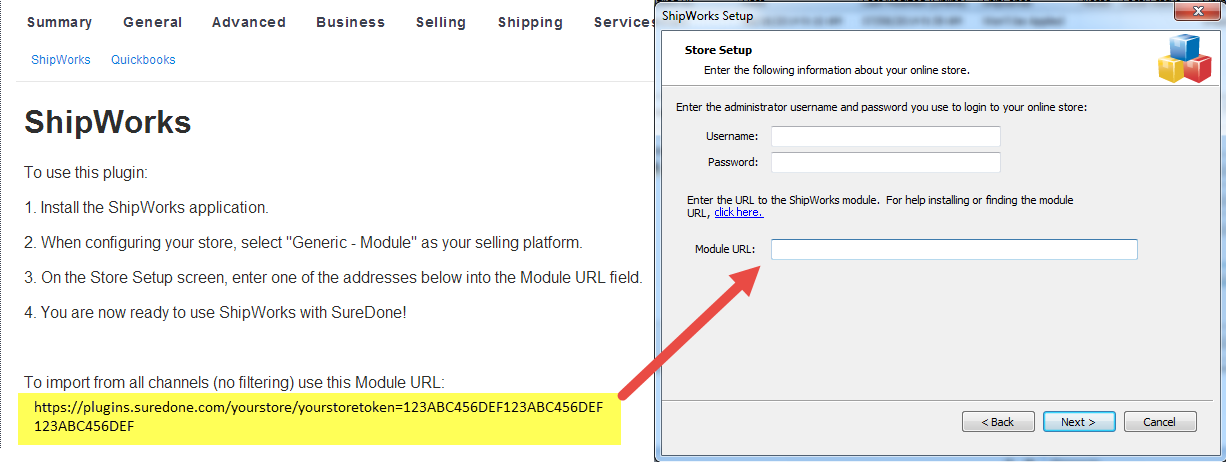Open the General tab
The image size is (1228, 462).
tap(153, 22)
